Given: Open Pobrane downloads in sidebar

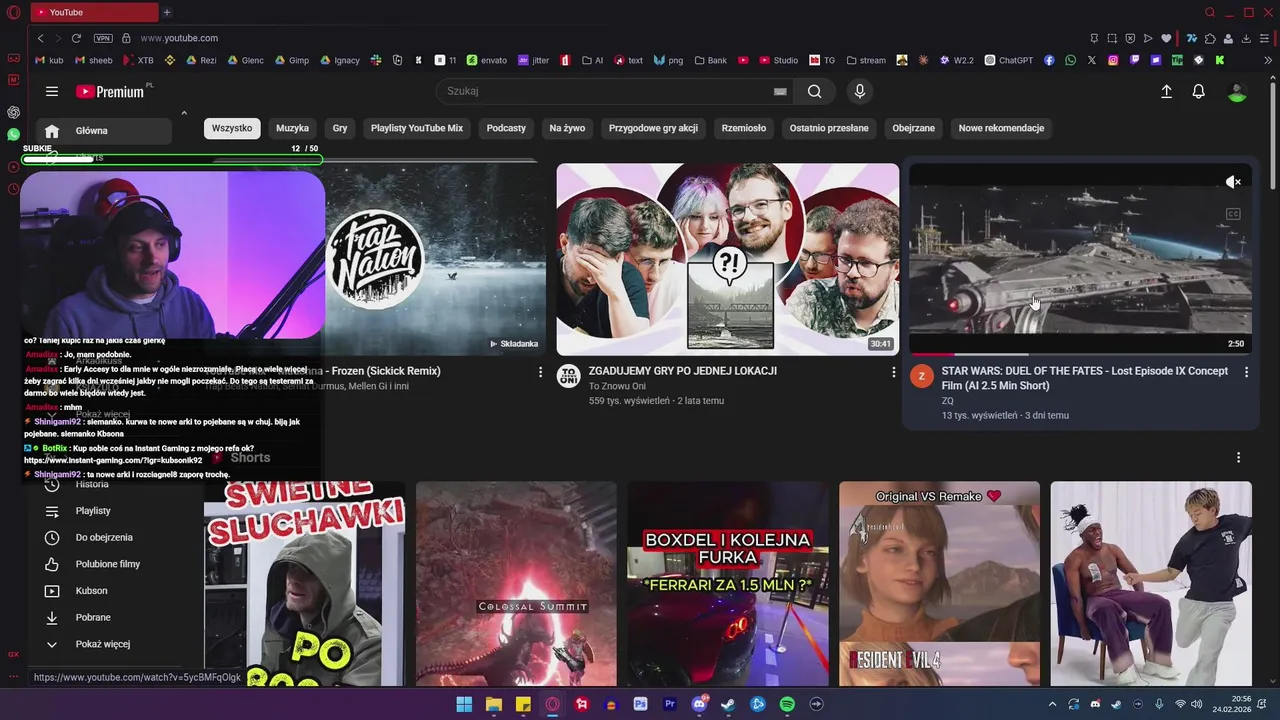Looking at the screenshot, I should (x=104, y=617).
